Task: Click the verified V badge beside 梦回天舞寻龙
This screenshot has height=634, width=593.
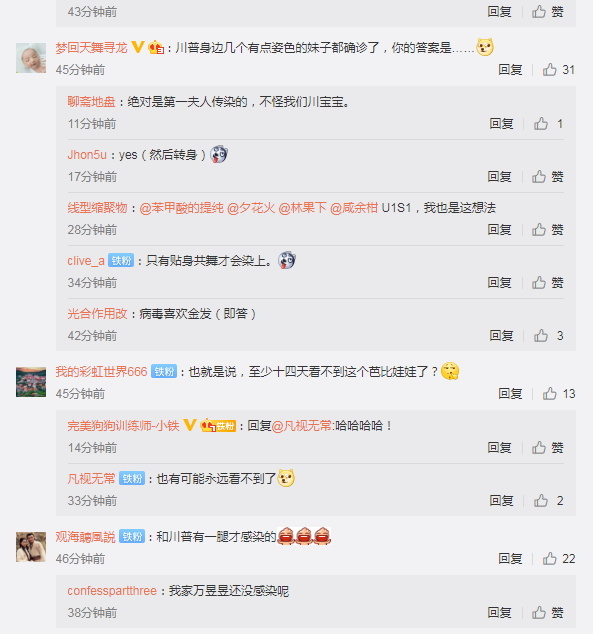Action: pos(137,47)
